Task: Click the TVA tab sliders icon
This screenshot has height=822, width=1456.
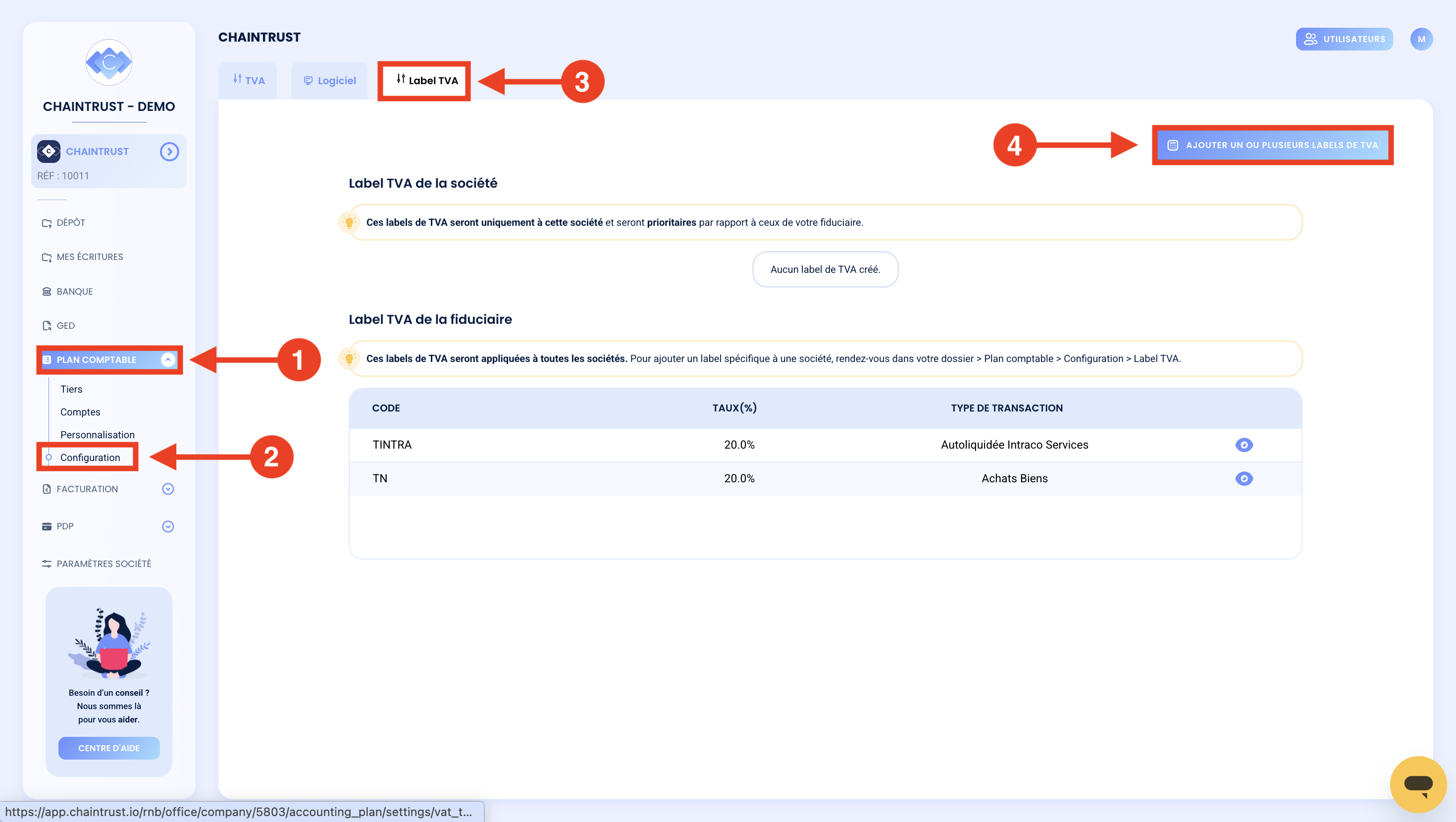Action: tap(237, 79)
